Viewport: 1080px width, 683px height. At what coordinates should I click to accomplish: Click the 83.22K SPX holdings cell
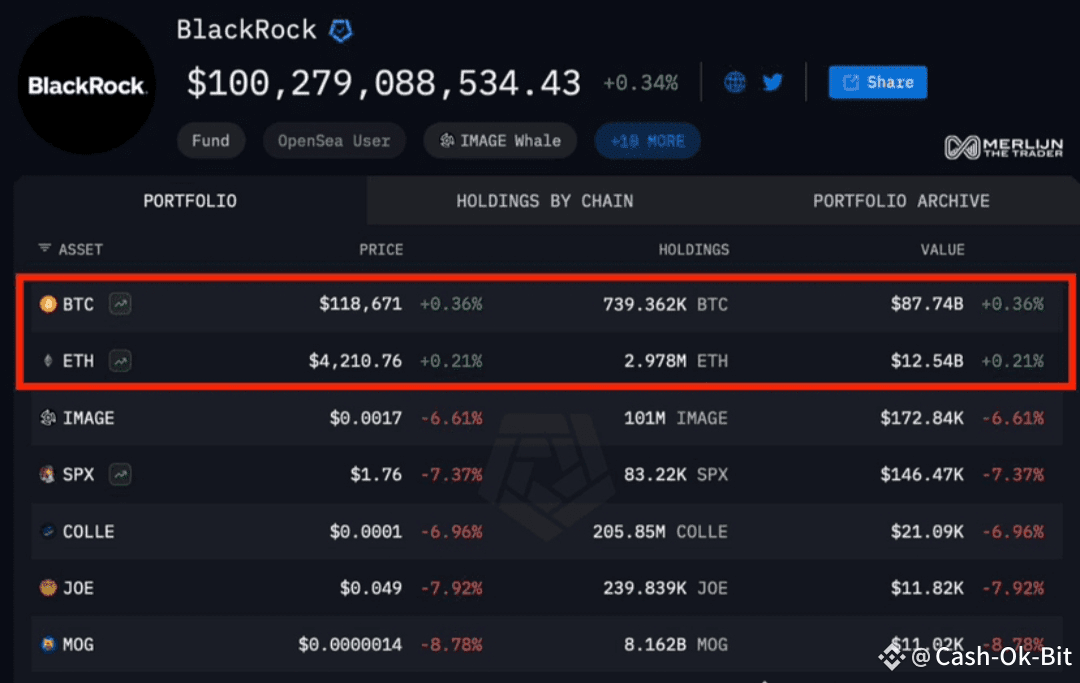pos(676,474)
